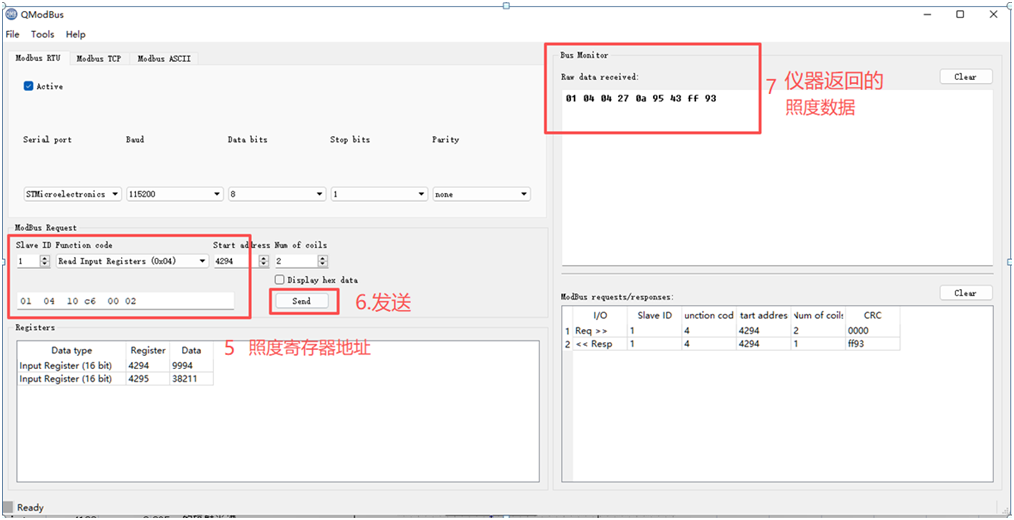The image size is (1014, 520).
Task: Expand the Stop bits dropdown
Action: [x=378, y=194]
